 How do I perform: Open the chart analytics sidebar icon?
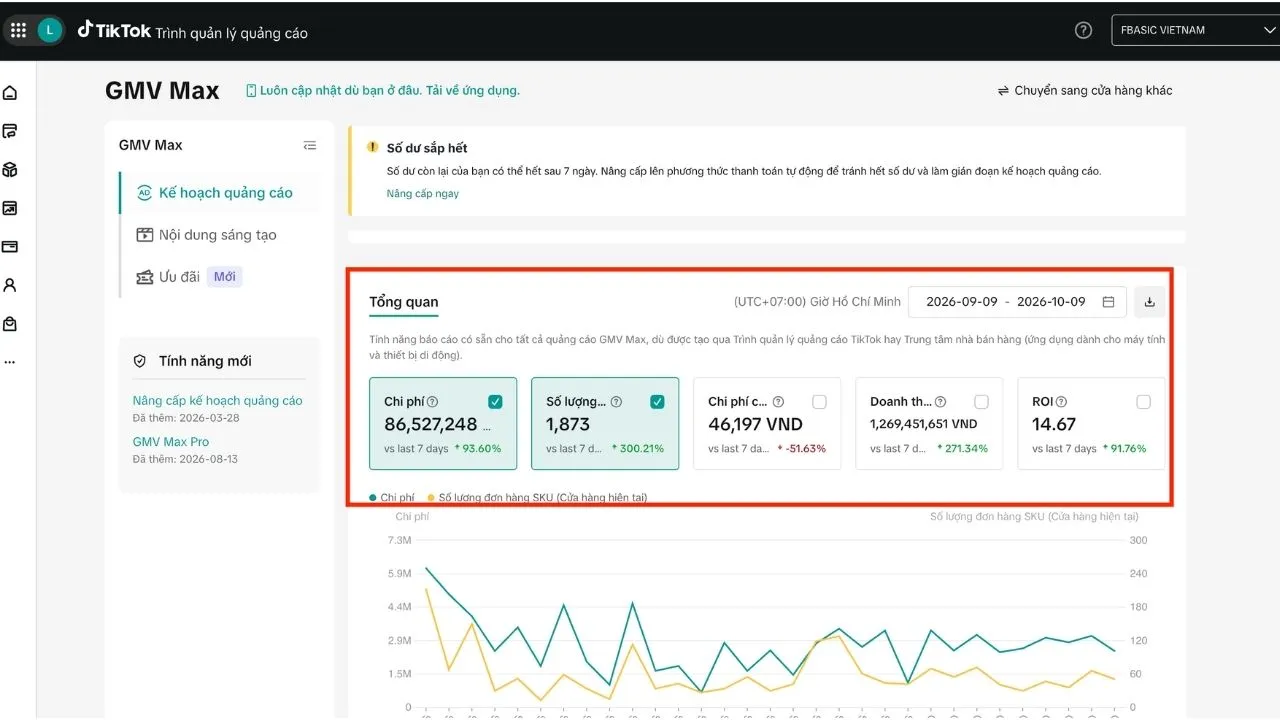[10, 208]
